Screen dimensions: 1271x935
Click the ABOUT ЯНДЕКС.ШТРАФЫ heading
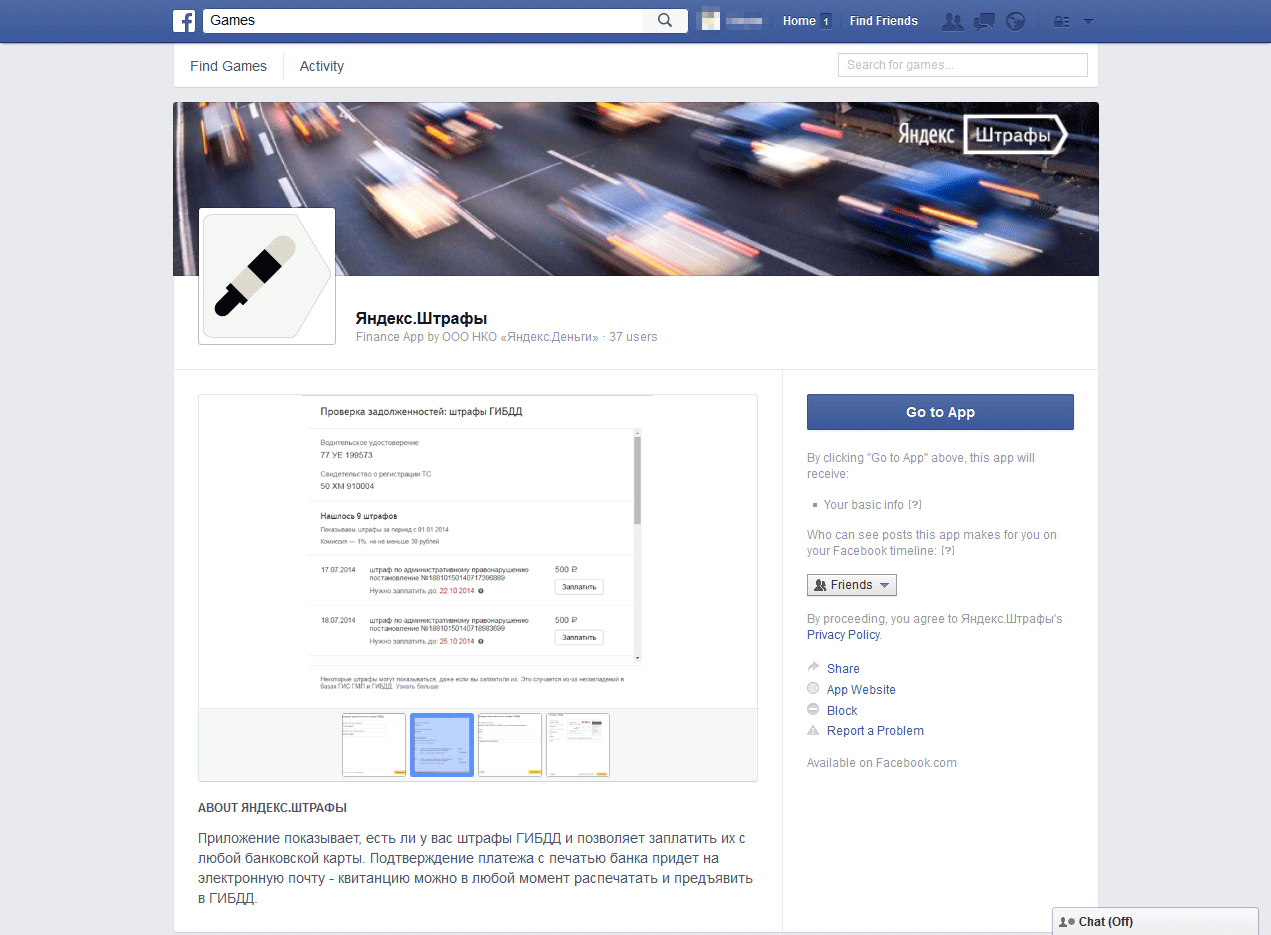[273, 808]
